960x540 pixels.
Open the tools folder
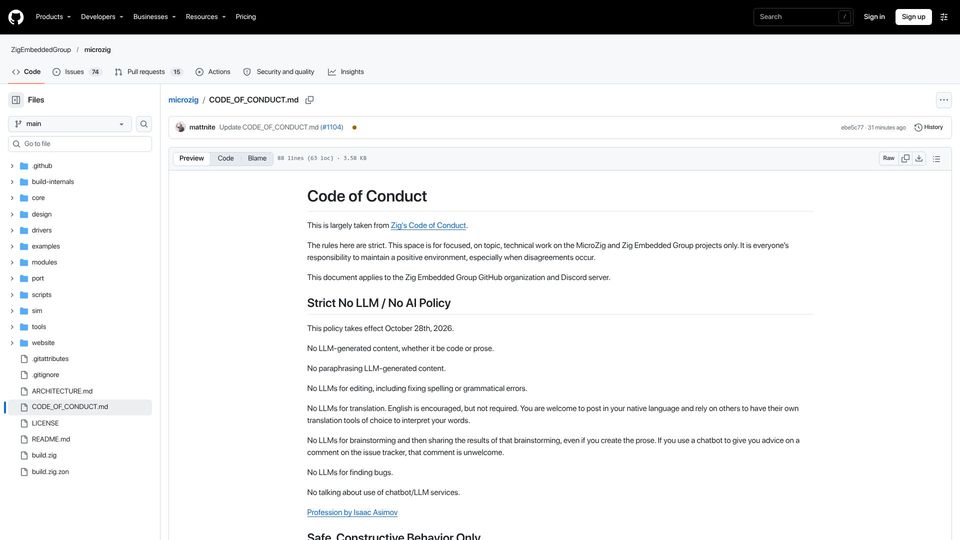point(39,327)
